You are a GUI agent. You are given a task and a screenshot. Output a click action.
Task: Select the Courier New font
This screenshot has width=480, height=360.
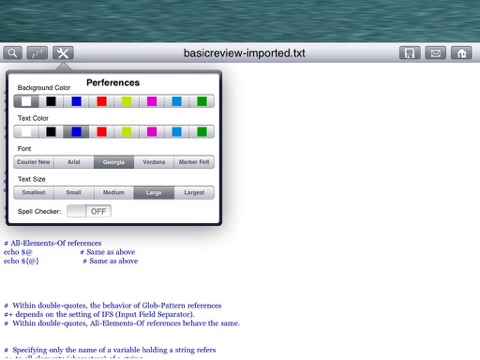33,162
